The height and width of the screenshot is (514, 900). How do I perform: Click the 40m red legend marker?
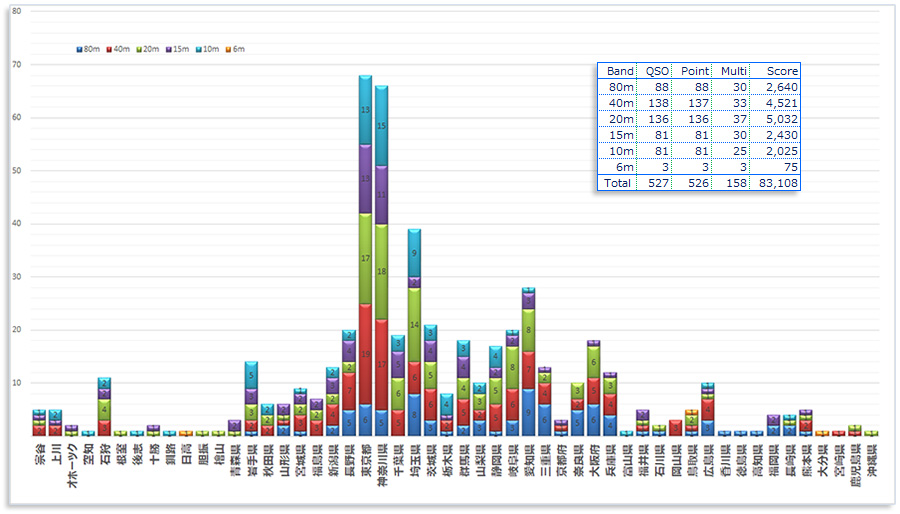[x=107, y=49]
